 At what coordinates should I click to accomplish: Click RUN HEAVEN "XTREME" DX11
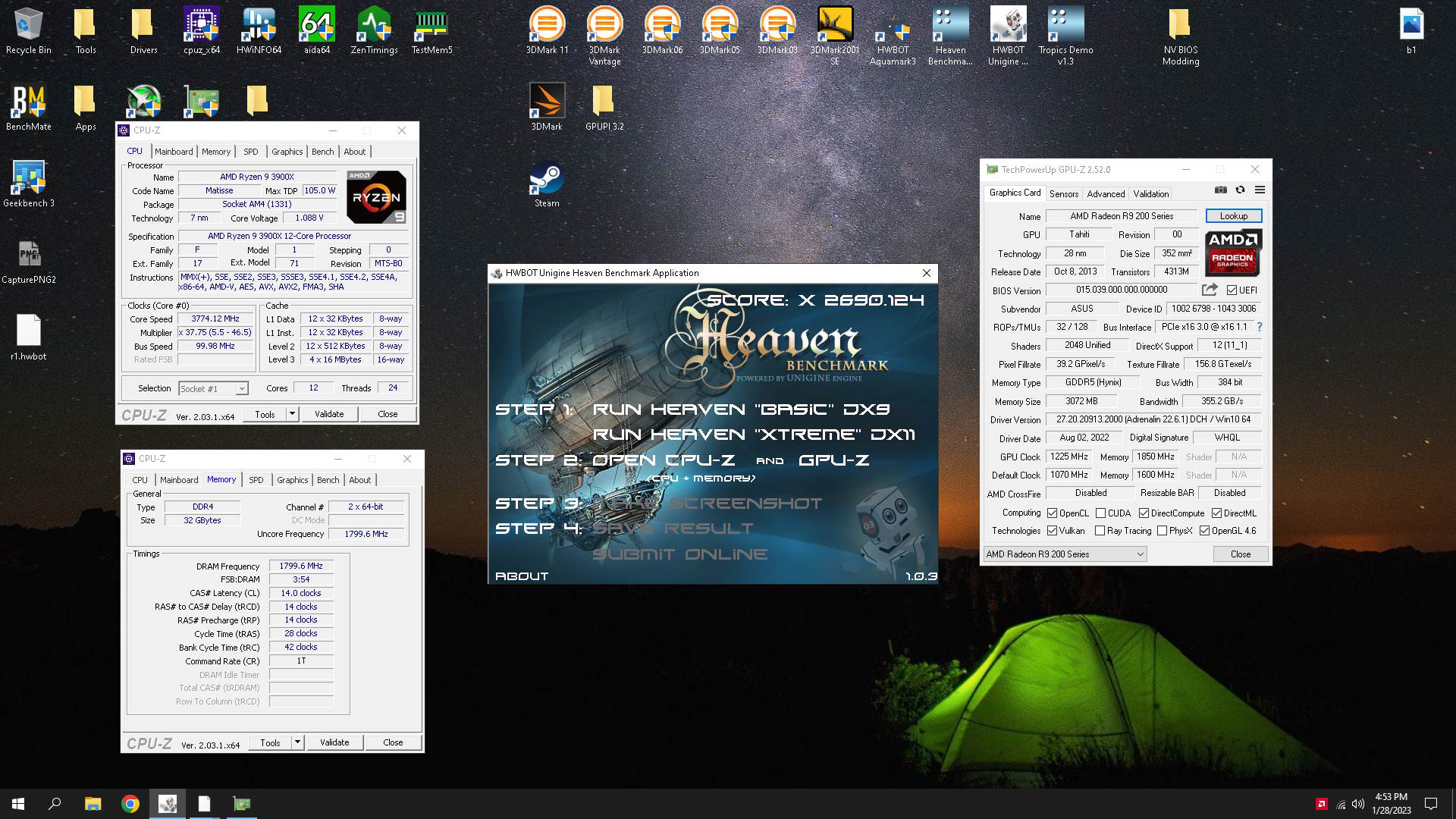(754, 435)
